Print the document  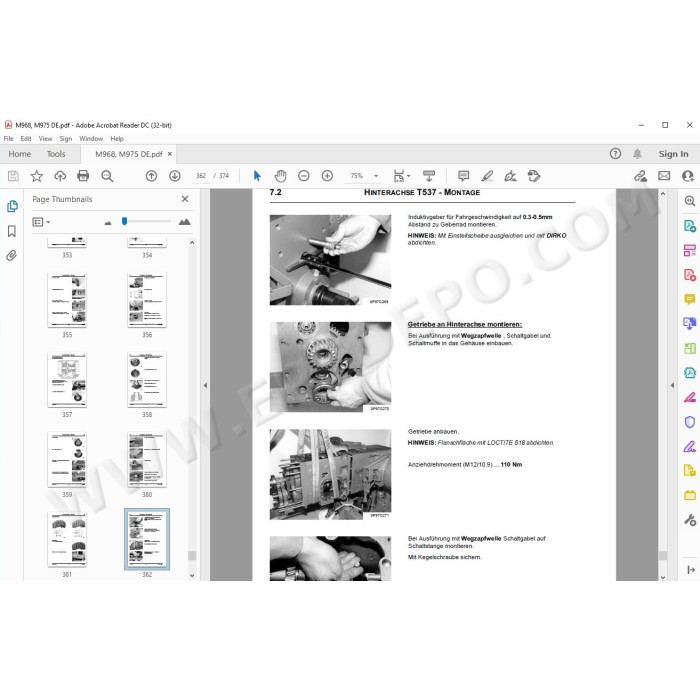click(x=83, y=176)
